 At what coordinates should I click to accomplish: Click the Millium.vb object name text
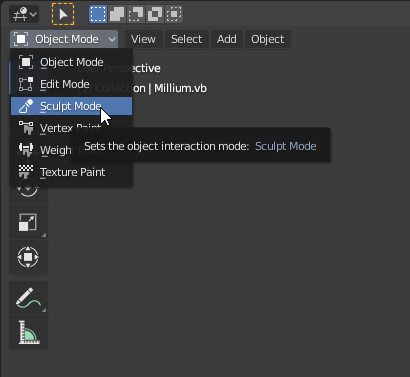(x=180, y=88)
